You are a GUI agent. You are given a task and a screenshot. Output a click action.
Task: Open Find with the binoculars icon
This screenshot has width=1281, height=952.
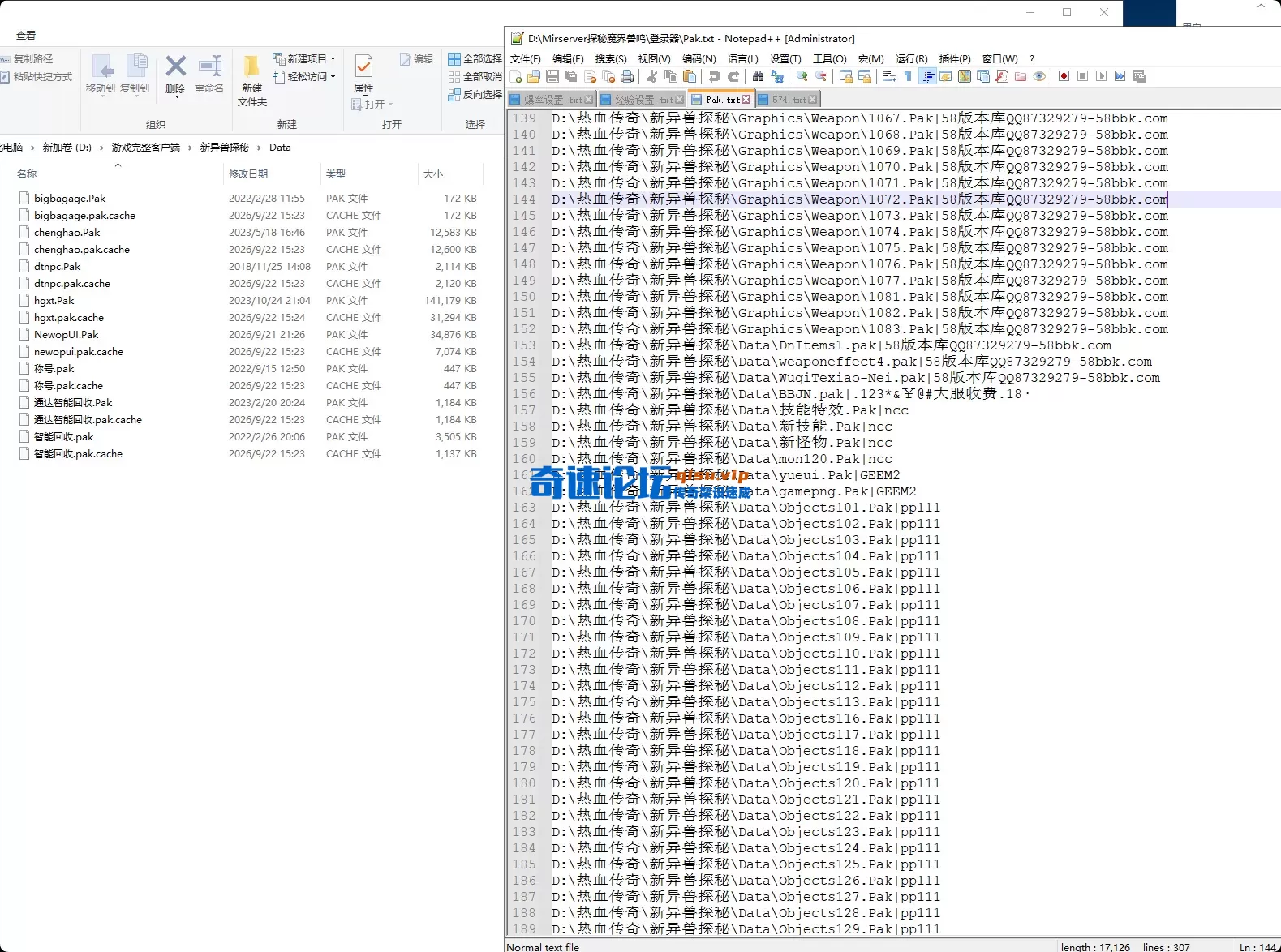coord(758,76)
